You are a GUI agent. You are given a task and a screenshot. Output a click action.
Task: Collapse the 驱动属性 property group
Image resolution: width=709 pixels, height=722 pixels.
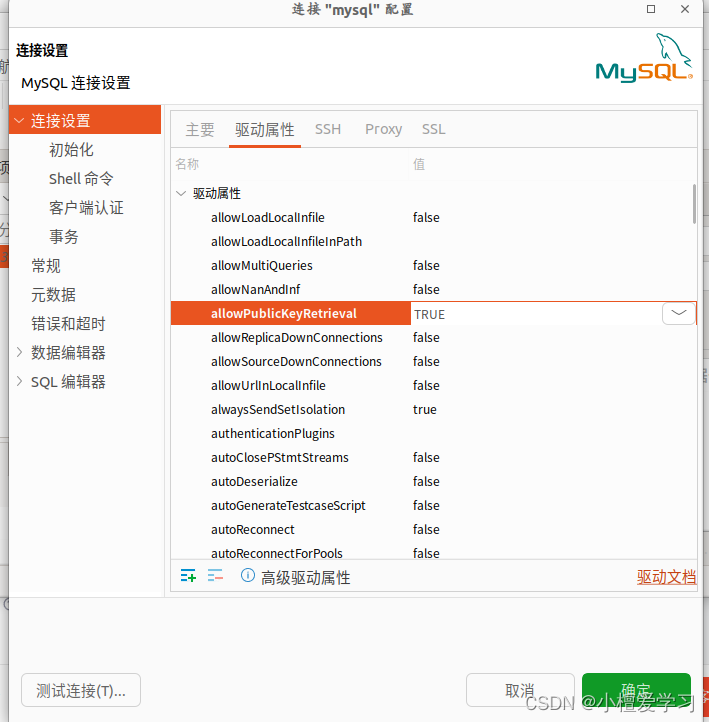click(180, 193)
